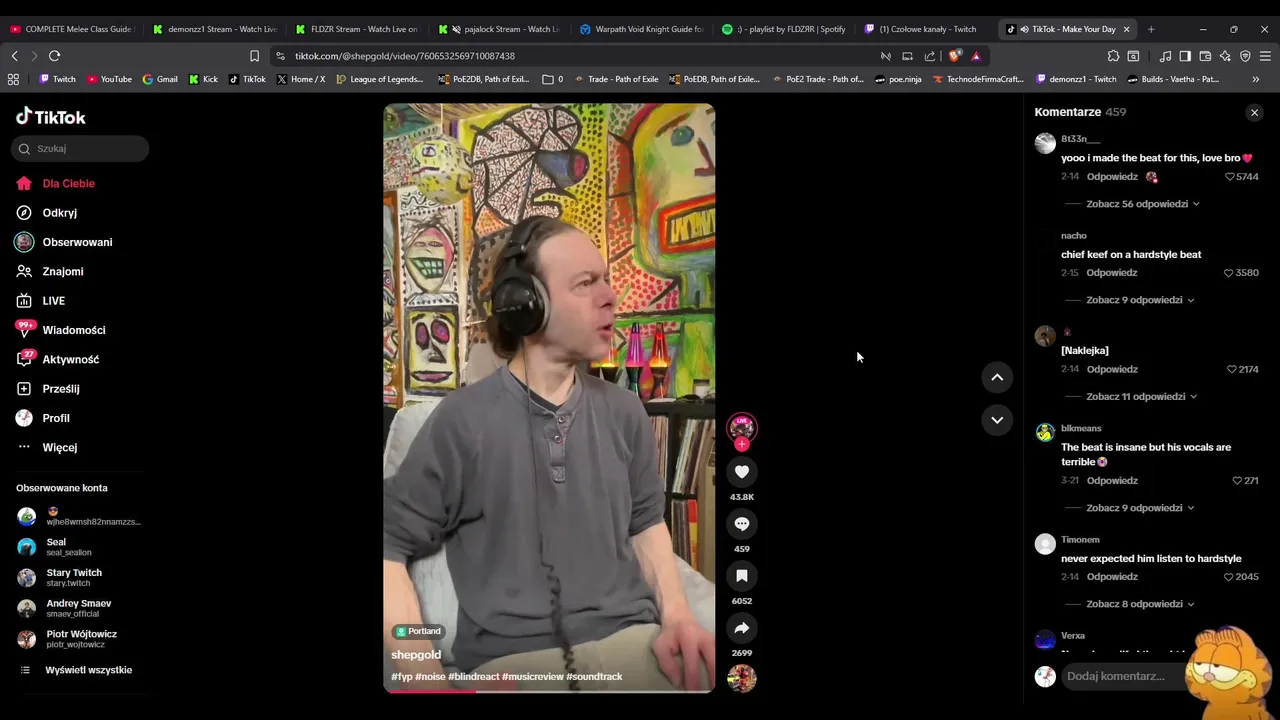The height and width of the screenshot is (720, 1280).
Task: Open Prześlij upload page
Action: pos(49,389)
